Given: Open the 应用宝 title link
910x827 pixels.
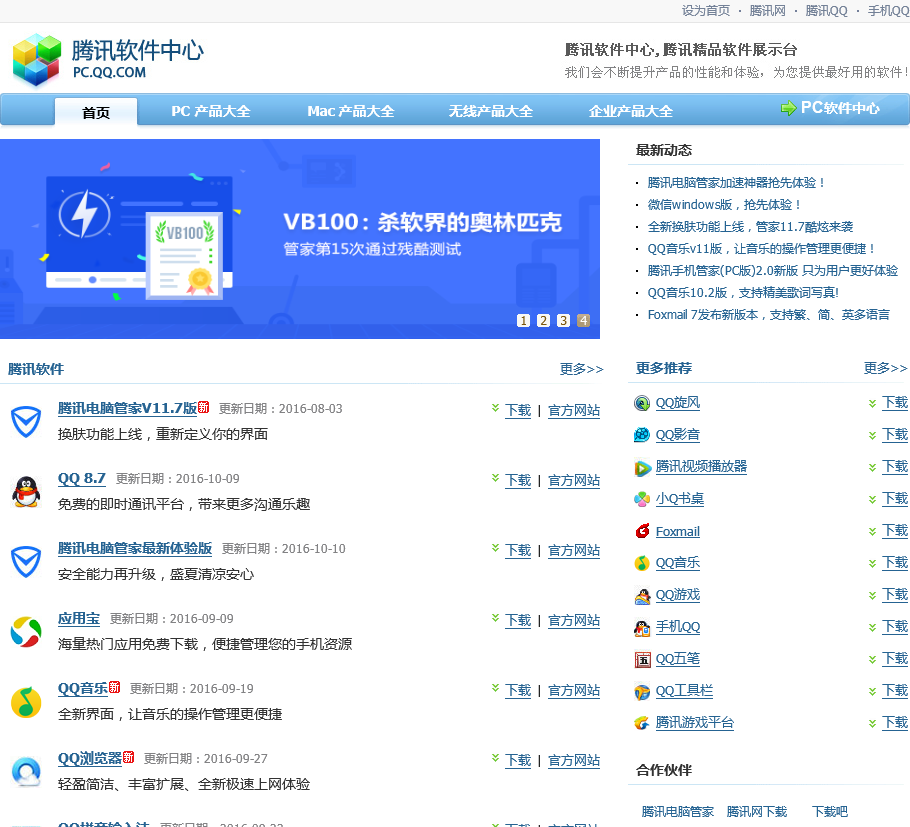Looking at the screenshot, I should pos(79,619).
